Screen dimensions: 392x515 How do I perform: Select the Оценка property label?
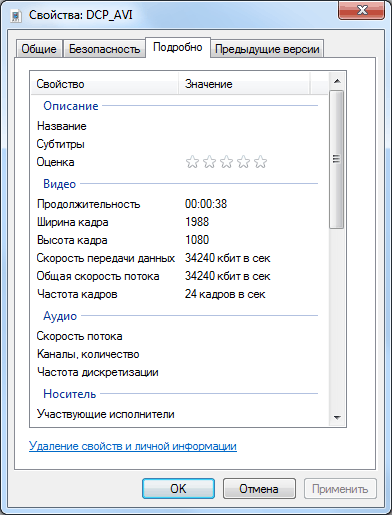[x=55, y=162]
